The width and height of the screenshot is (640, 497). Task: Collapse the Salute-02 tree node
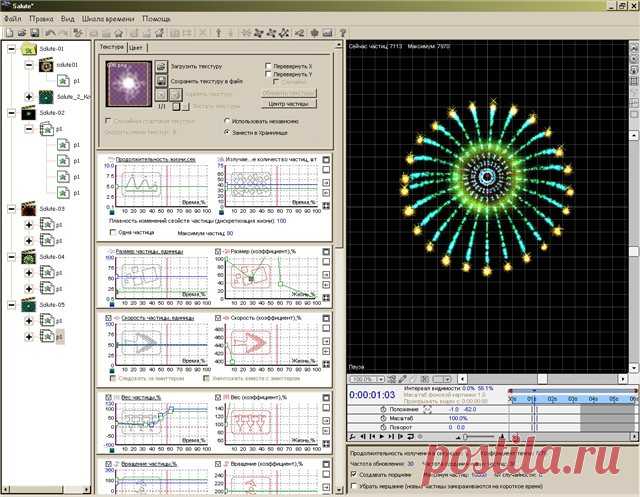pyautogui.click(x=11, y=113)
